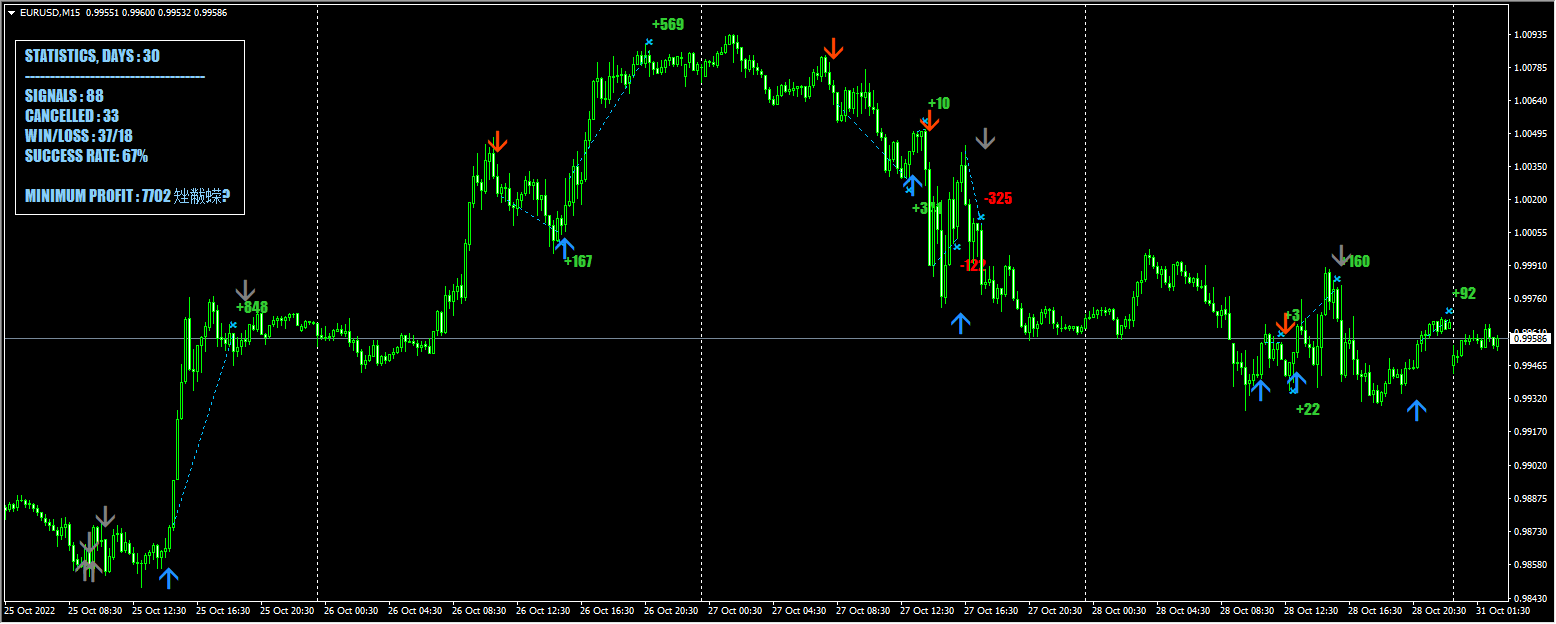Click the SUCCESS RATE: 67% statistic line
This screenshot has width=1556, height=624.
coord(91,156)
